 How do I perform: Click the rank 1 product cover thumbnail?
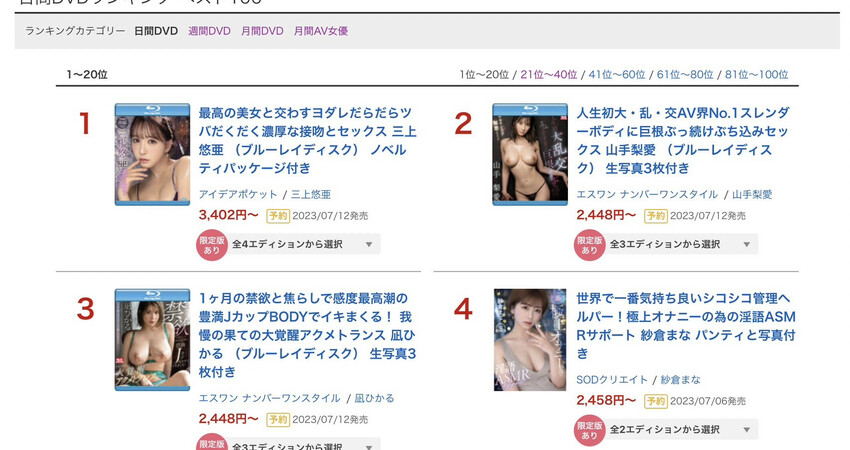pos(152,155)
